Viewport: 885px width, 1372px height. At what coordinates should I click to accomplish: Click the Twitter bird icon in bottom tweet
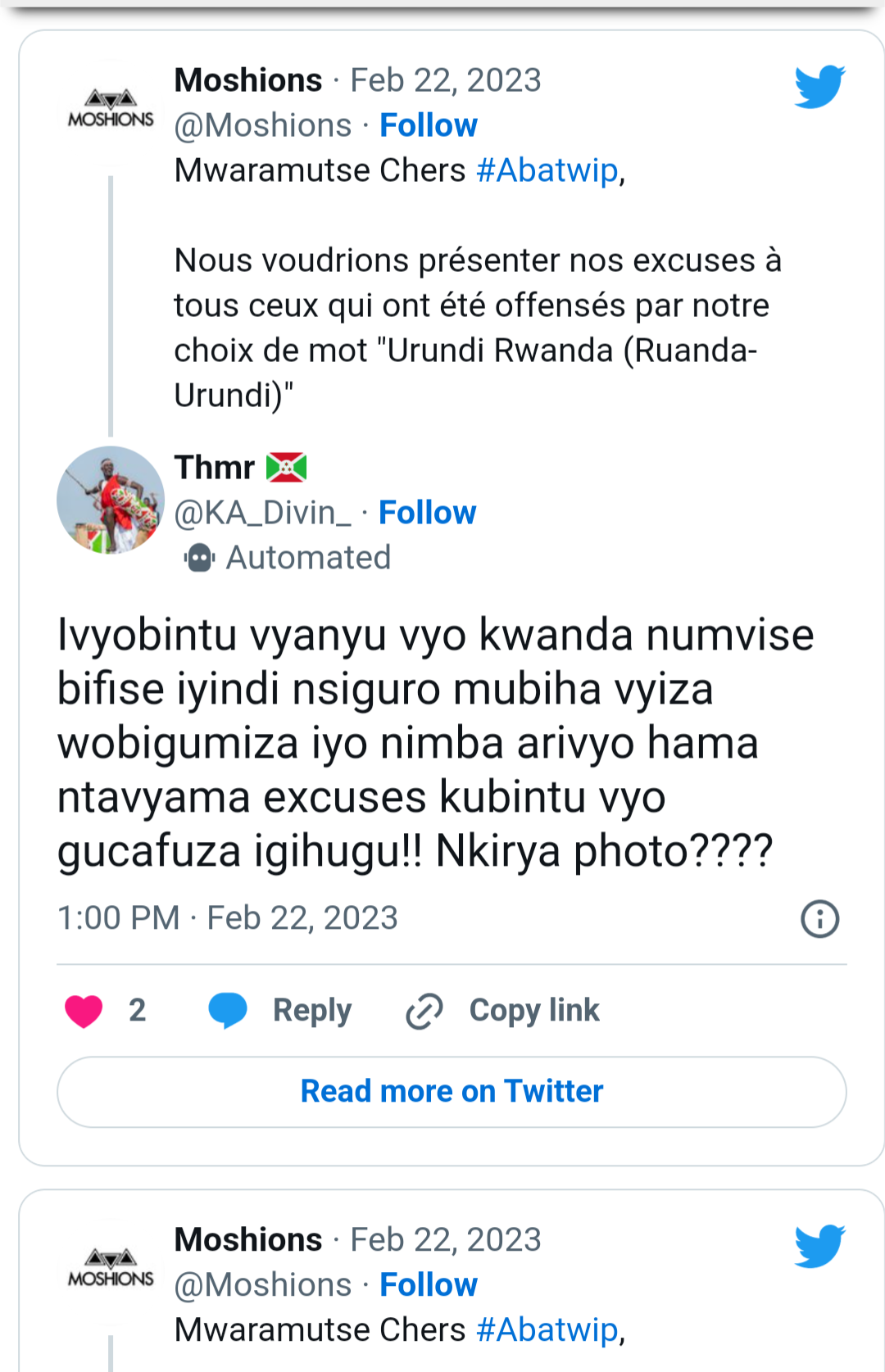click(x=819, y=1245)
